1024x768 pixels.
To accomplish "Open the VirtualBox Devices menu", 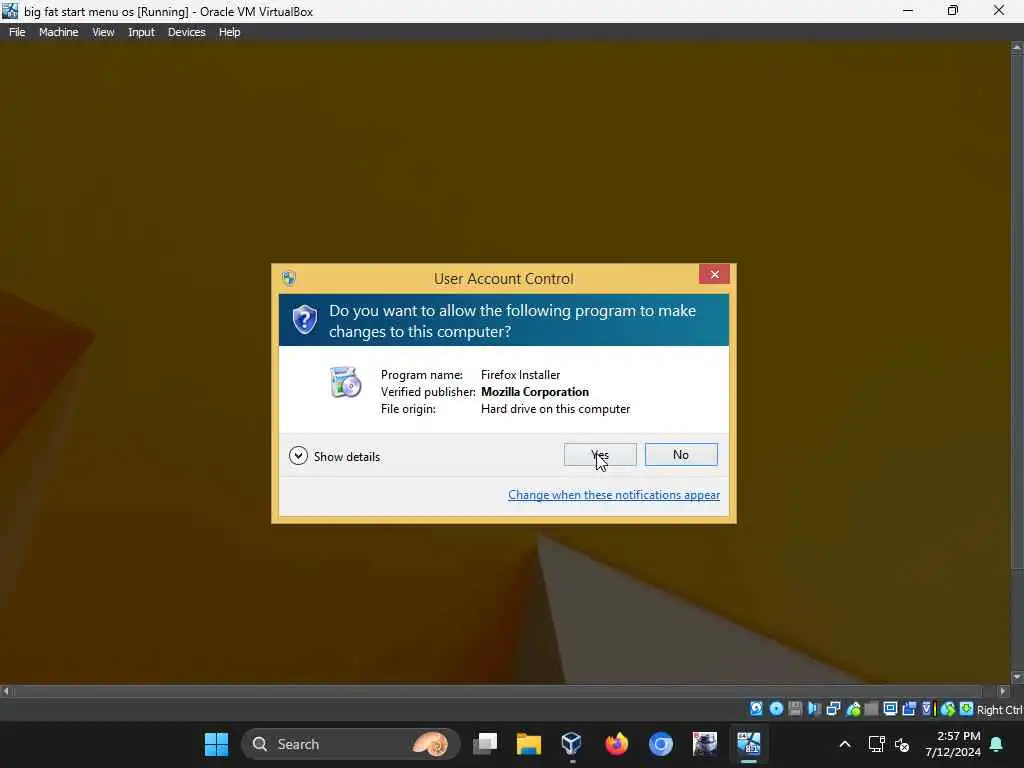I will tap(186, 32).
